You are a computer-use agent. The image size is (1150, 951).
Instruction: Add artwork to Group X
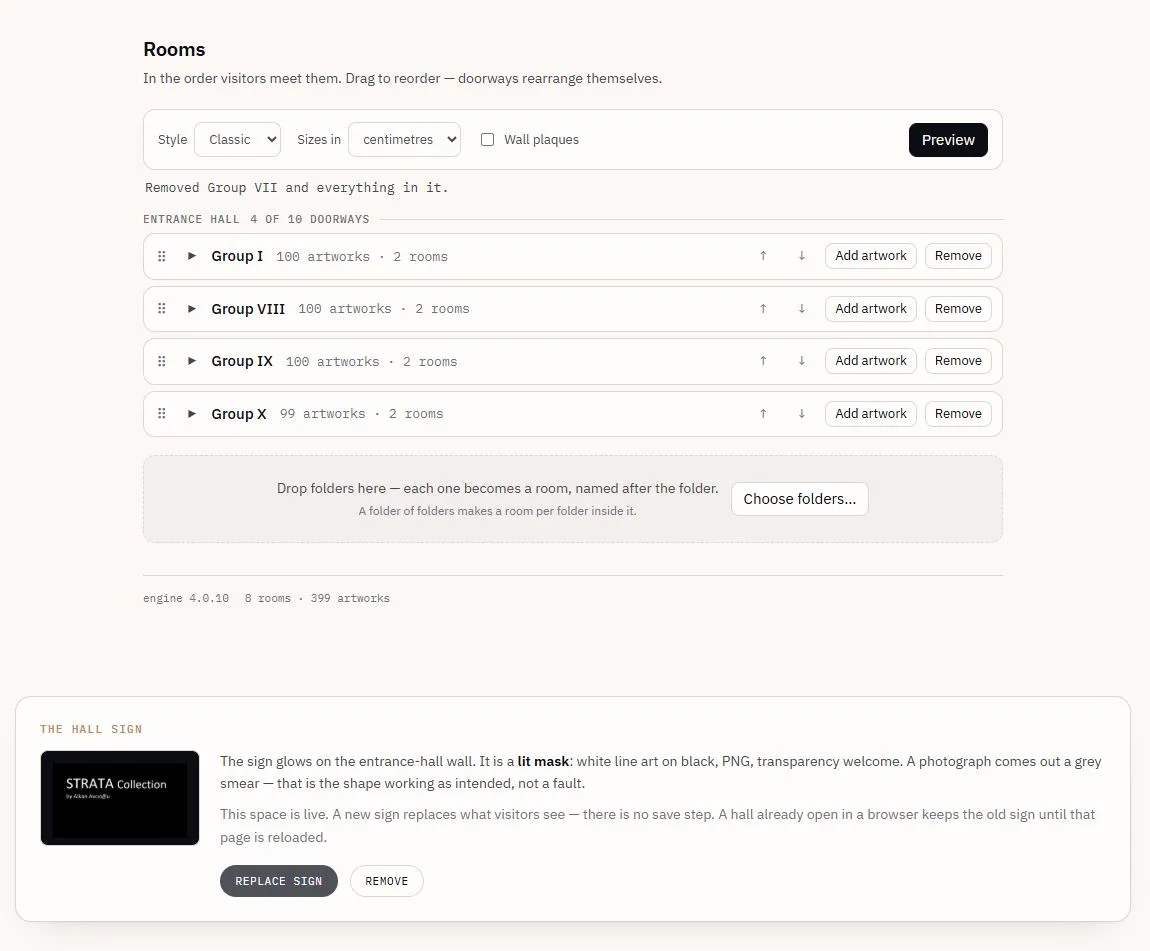[x=871, y=414]
